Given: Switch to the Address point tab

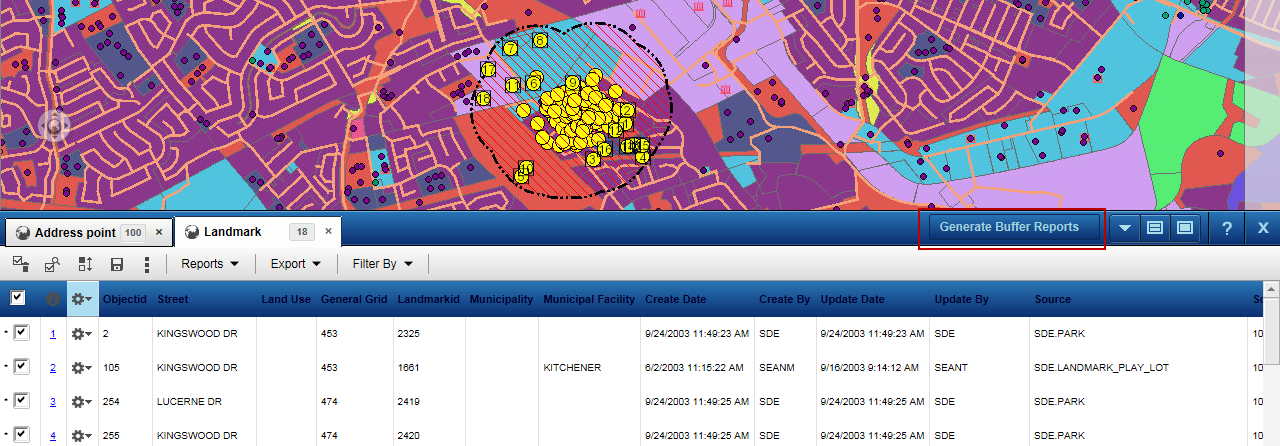Looking at the screenshot, I should [75, 232].
